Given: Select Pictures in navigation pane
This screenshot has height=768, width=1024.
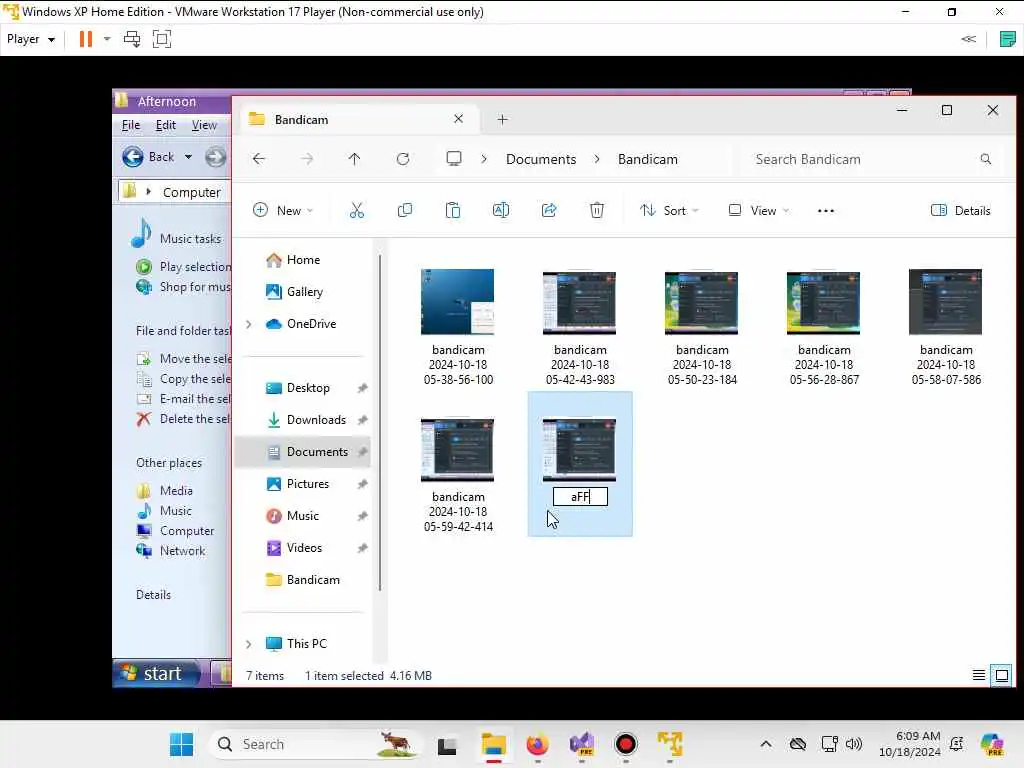Looking at the screenshot, I should [x=308, y=484].
